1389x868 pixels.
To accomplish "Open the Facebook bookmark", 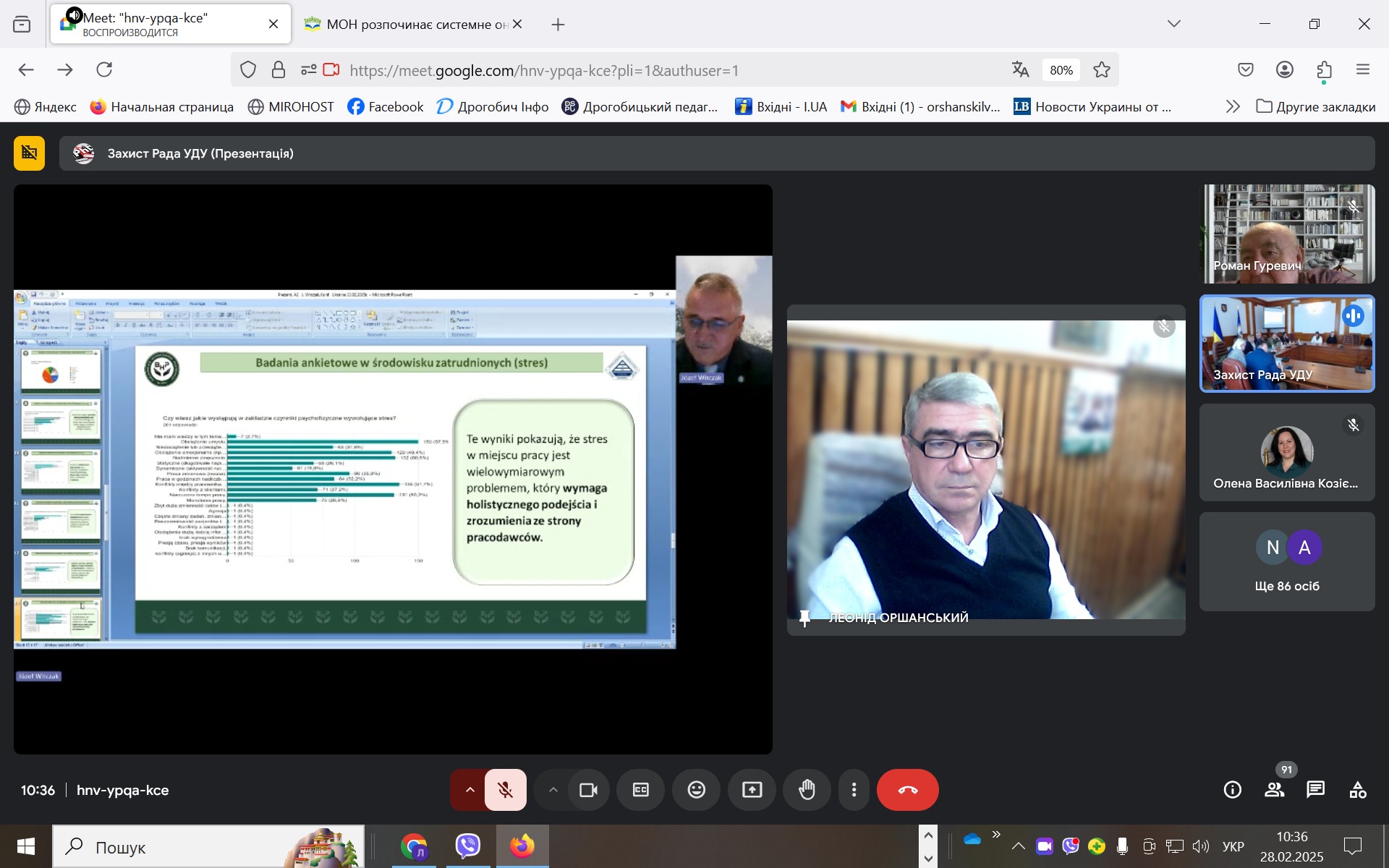I will coord(386,107).
